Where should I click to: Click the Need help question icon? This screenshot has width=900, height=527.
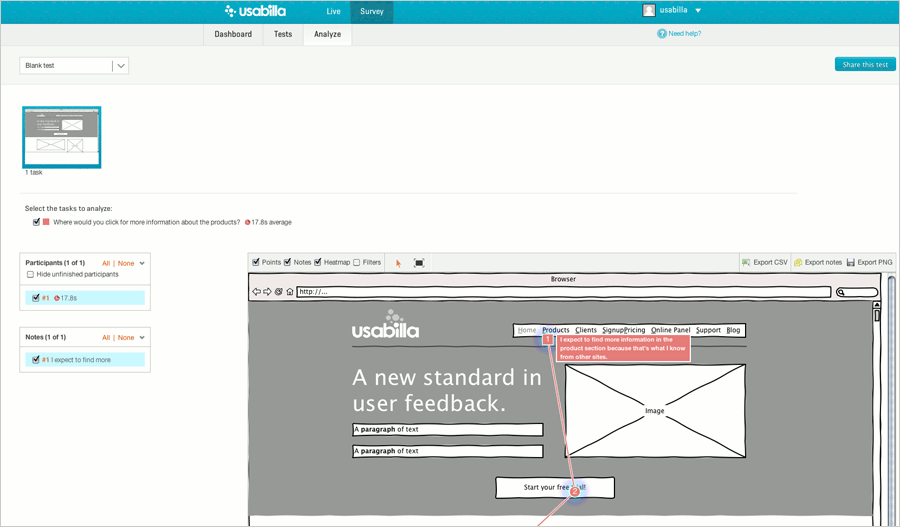click(661, 34)
